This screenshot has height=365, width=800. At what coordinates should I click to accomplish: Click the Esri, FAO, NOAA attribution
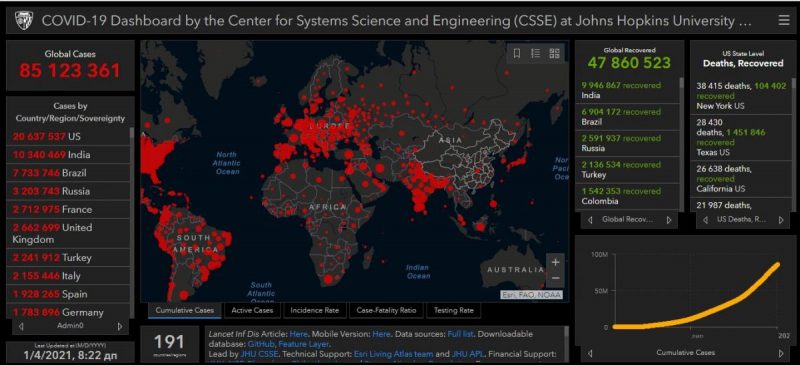pyautogui.click(x=531, y=295)
